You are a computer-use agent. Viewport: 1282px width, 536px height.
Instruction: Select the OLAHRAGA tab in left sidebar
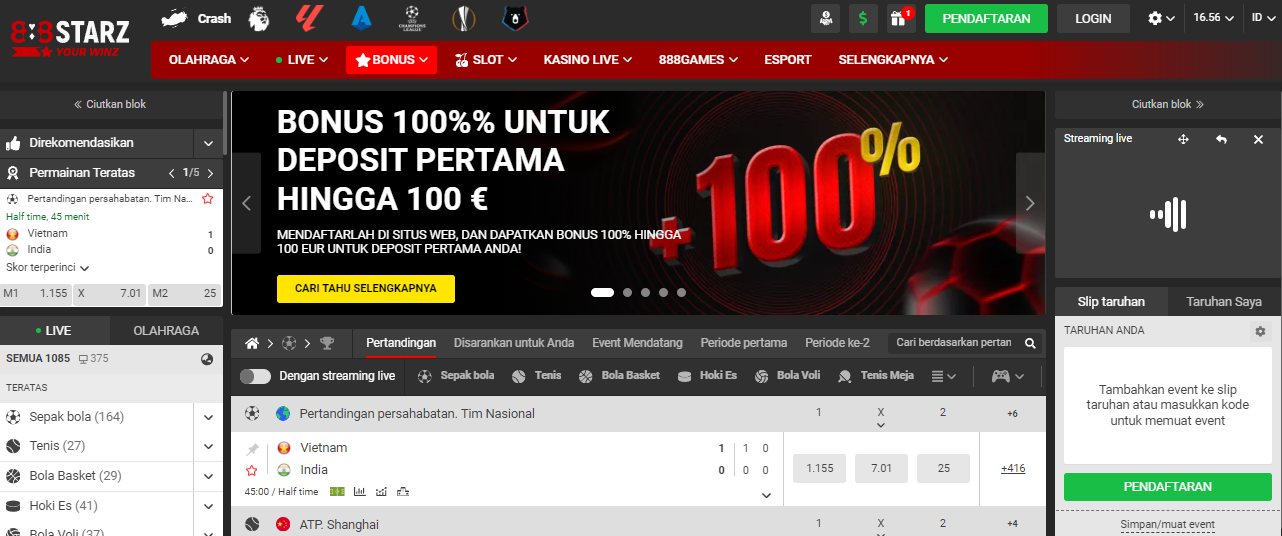pyautogui.click(x=166, y=330)
